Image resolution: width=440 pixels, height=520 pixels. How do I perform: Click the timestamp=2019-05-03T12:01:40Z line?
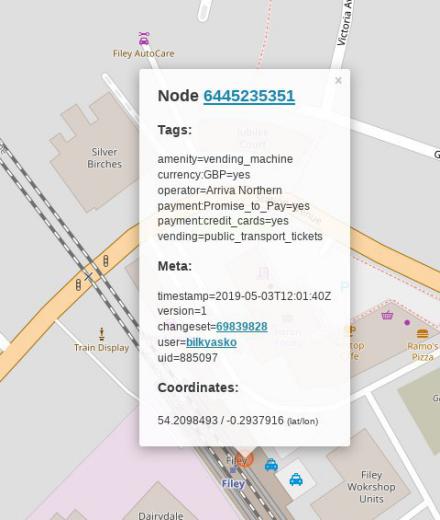[x=244, y=296]
